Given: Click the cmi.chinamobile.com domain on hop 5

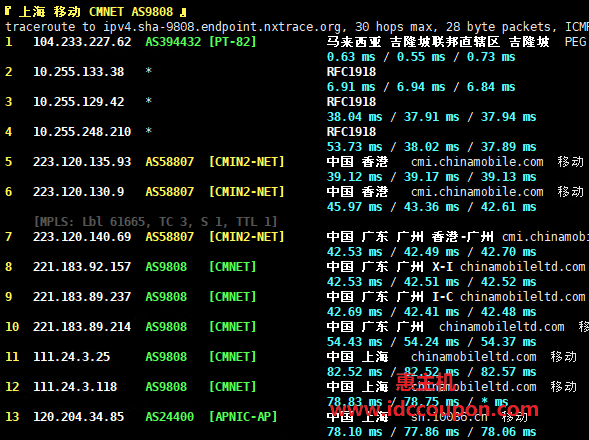Looking at the screenshot, I should coord(477,162).
